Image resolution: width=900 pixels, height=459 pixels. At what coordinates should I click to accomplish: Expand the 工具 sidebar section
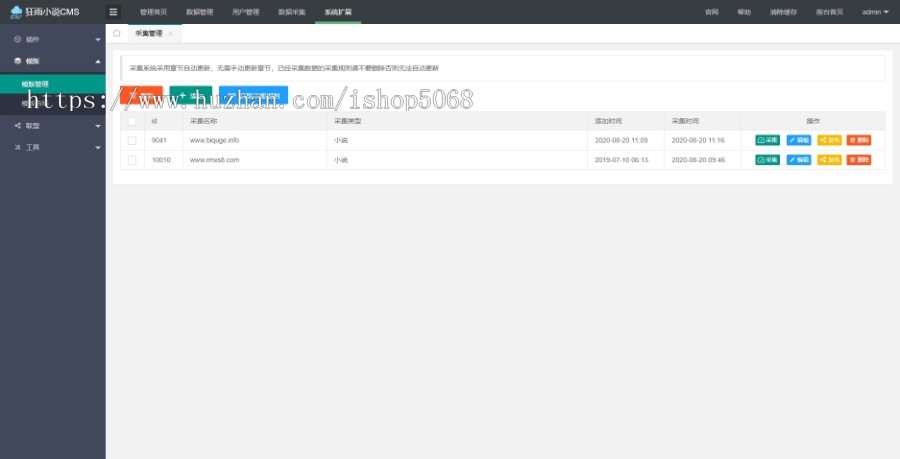point(53,147)
